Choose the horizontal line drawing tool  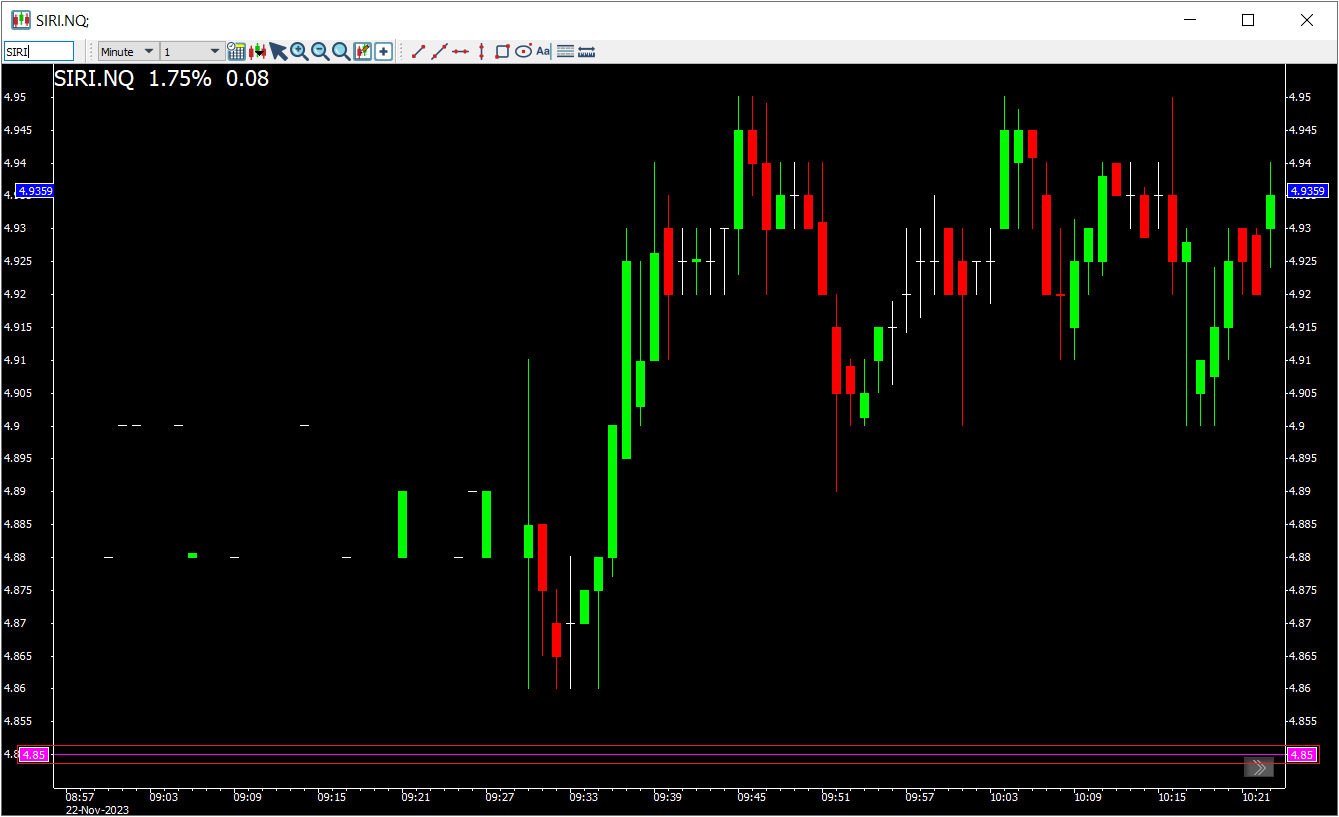(460, 51)
